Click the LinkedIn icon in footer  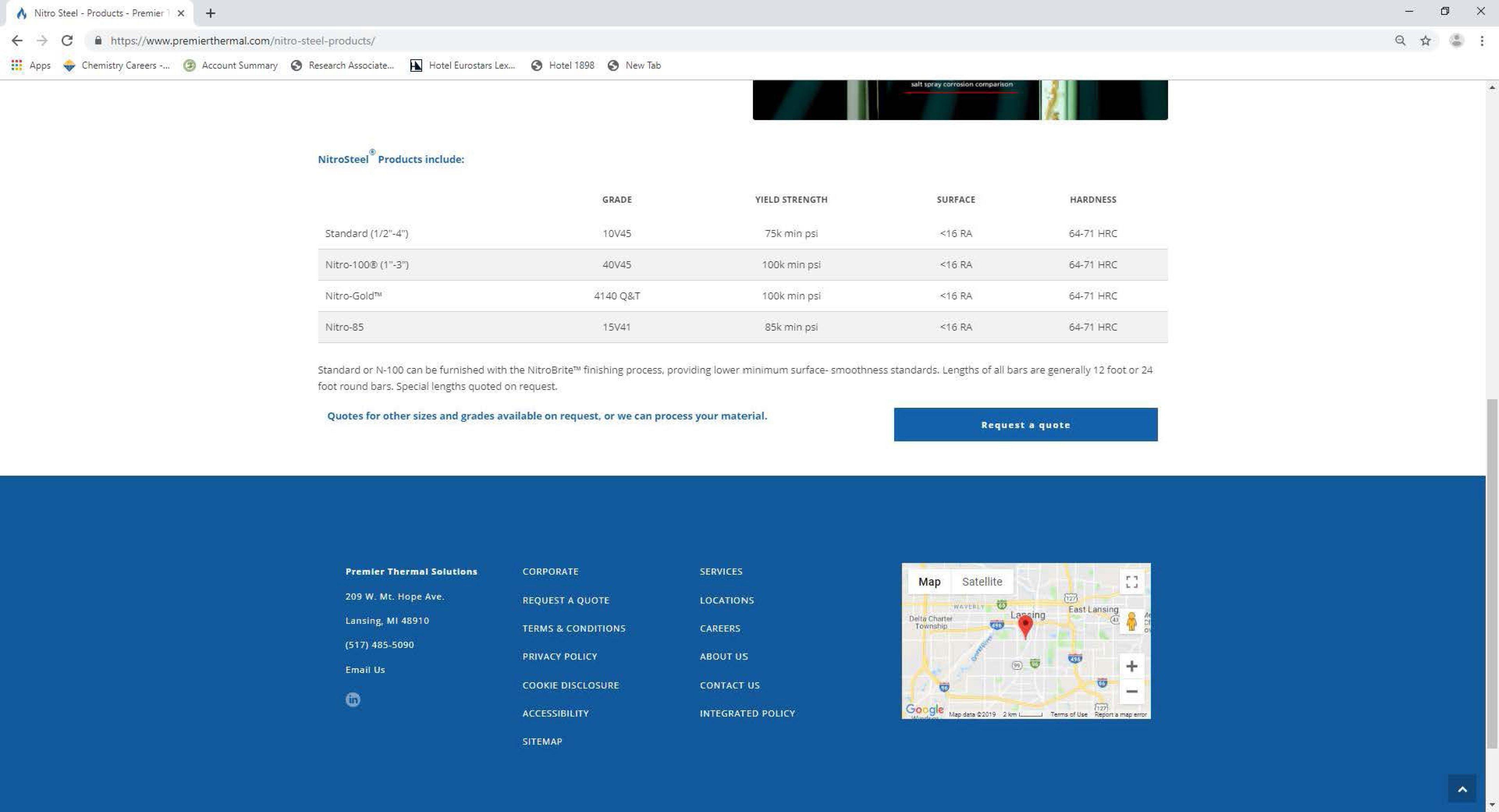pos(353,699)
